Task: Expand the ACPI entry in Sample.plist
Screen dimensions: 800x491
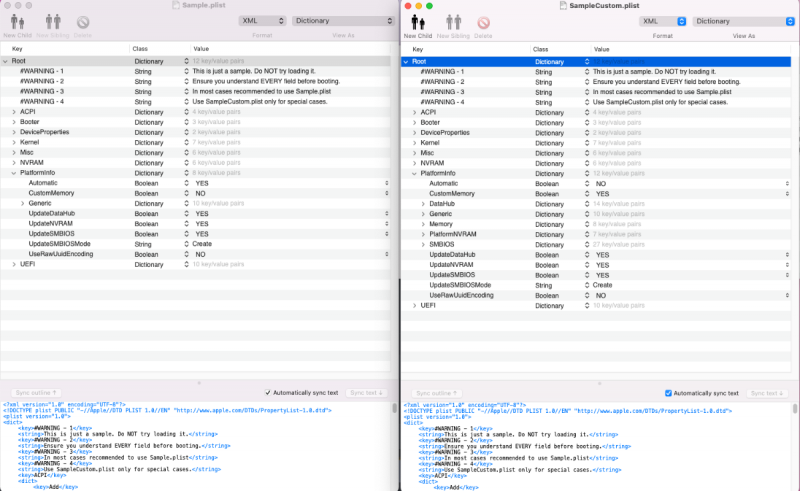Action: point(14,112)
